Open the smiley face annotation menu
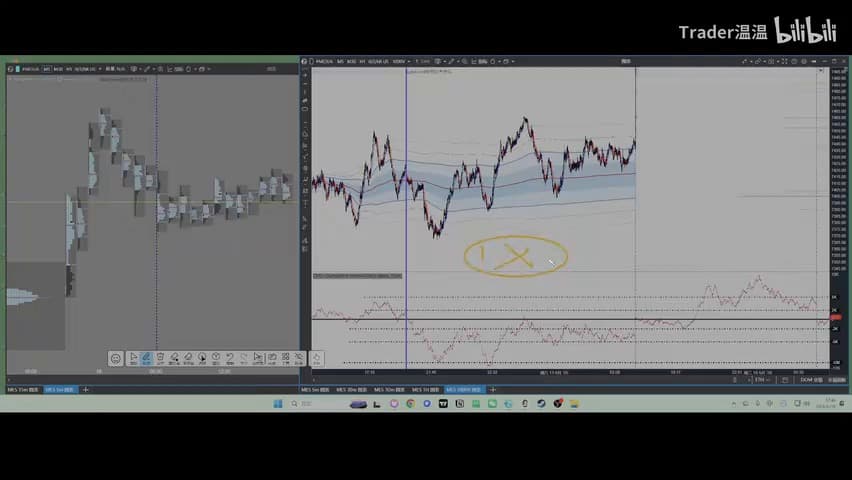This screenshot has width=852, height=480. [x=116, y=358]
